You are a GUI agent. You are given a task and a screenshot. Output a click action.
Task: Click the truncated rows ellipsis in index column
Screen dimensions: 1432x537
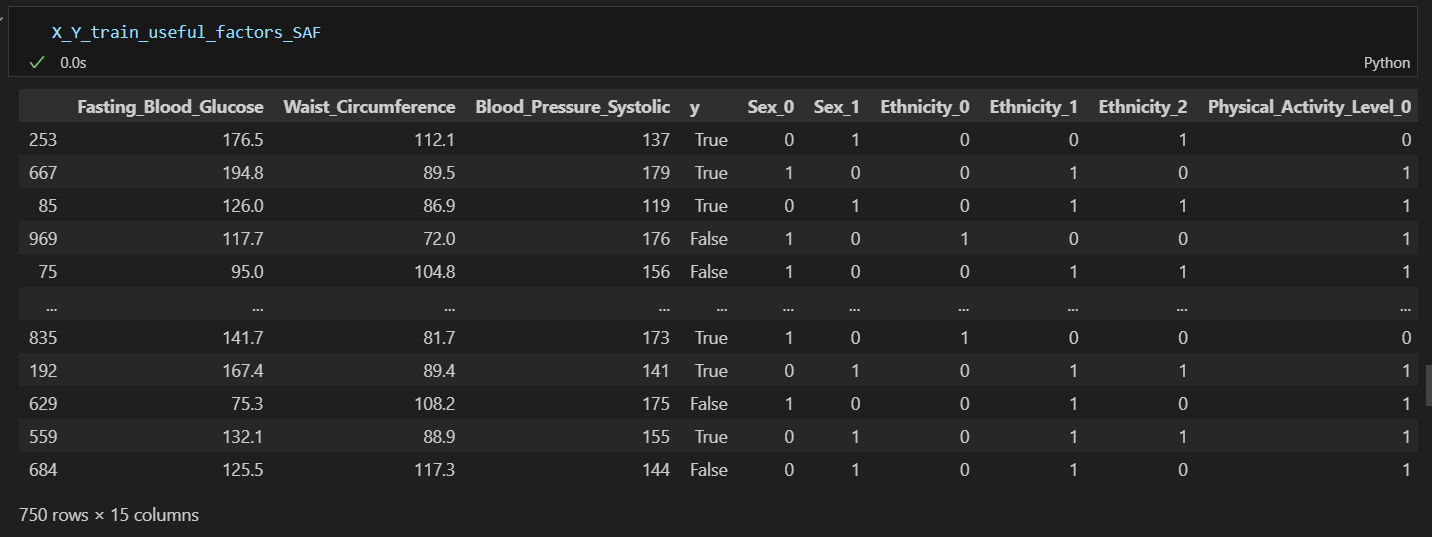(x=50, y=305)
